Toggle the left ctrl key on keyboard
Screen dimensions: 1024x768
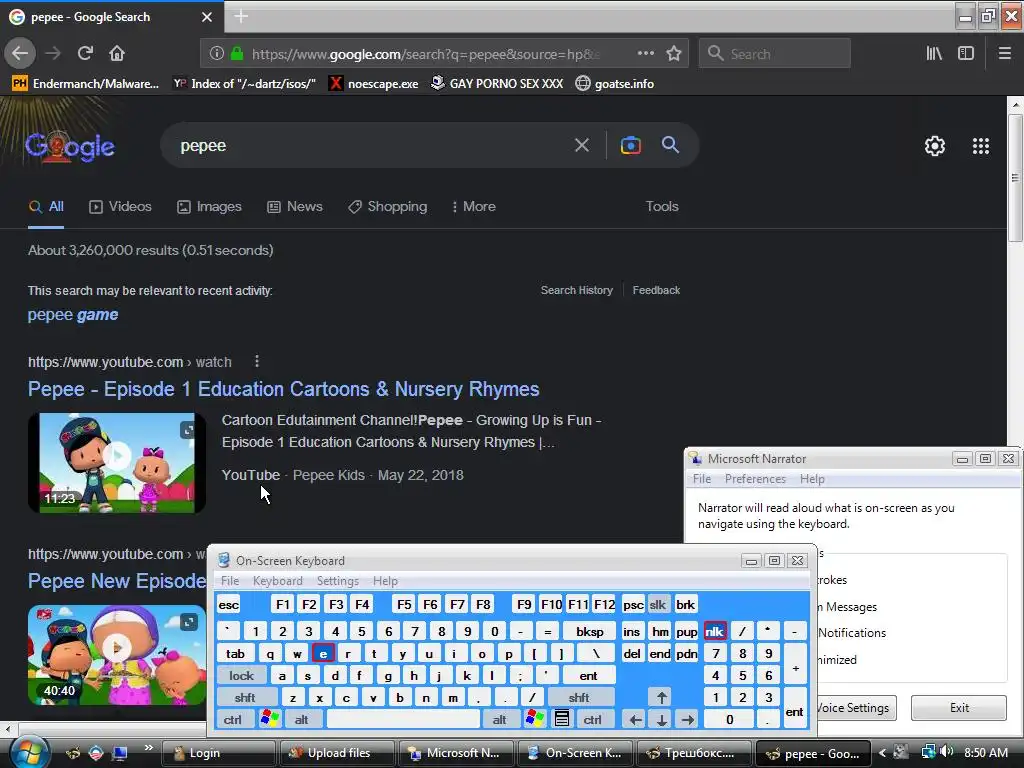(232, 720)
